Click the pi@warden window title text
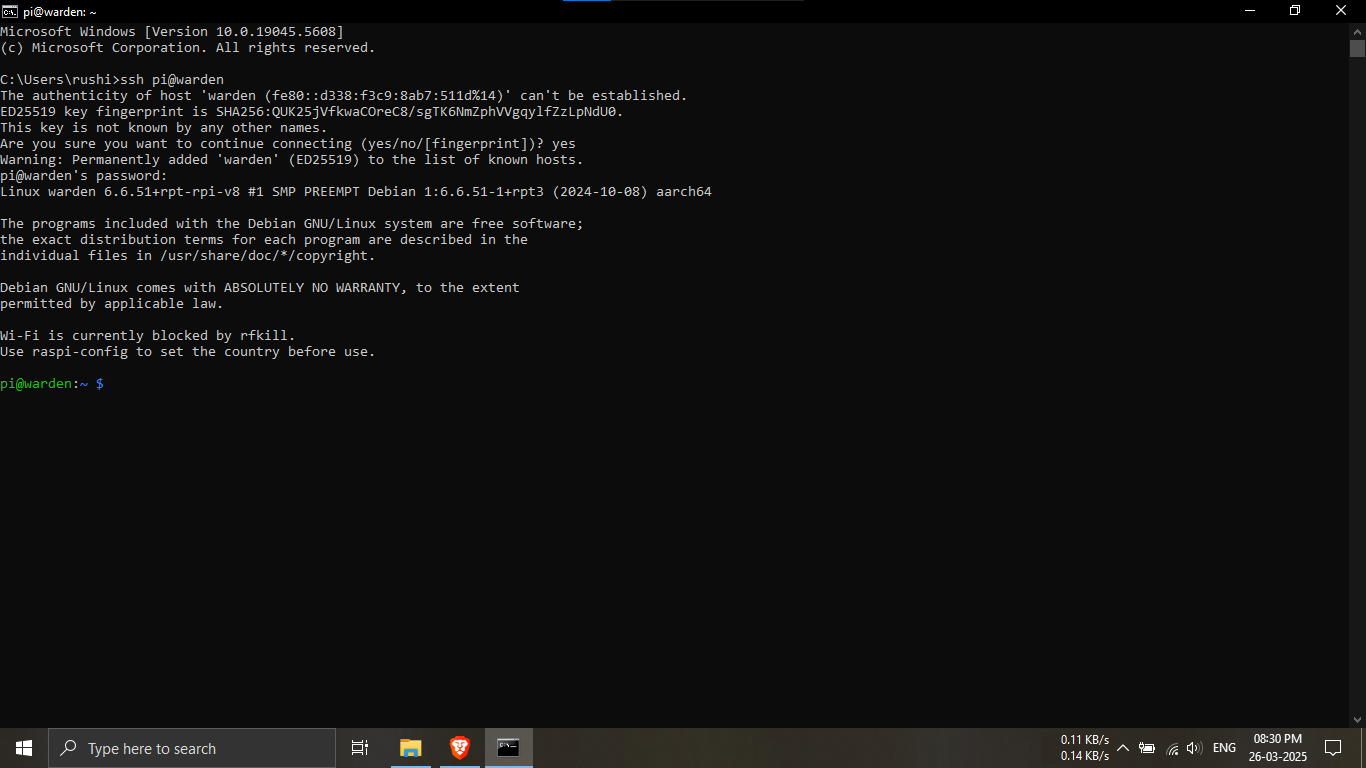The width and height of the screenshot is (1366, 768). (60, 11)
